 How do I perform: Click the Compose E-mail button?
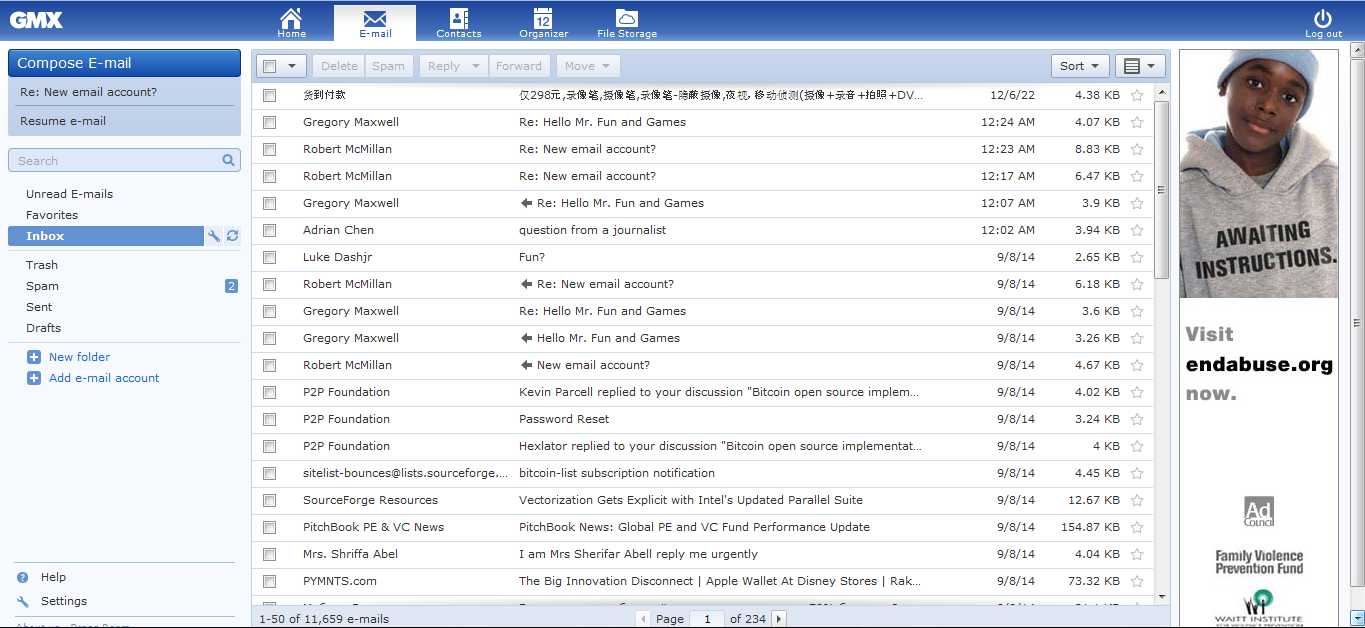124,63
